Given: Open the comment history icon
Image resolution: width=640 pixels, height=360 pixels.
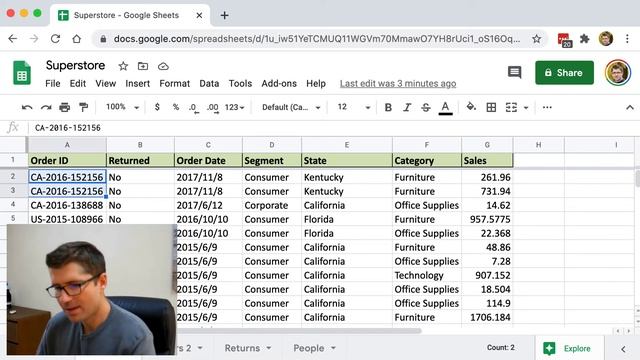Looking at the screenshot, I should [514, 73].
